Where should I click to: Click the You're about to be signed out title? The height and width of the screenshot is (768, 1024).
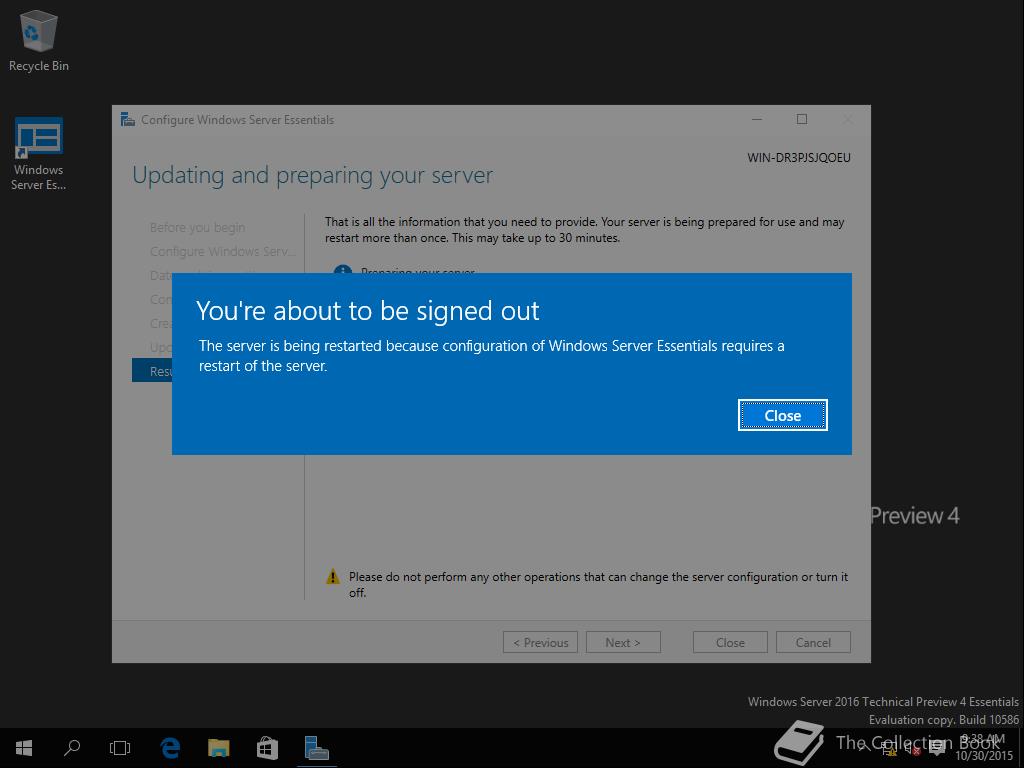coord(368,311)
